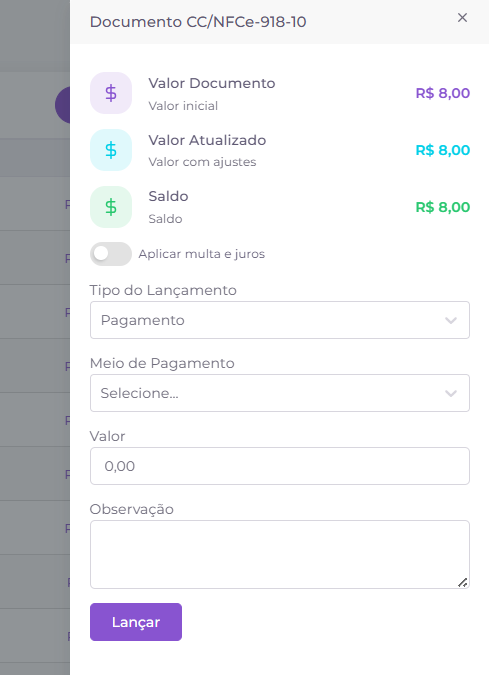This screenshot has height=675, width=489.
Task: Click inside the Observação text area
Action: click(280, 554)
